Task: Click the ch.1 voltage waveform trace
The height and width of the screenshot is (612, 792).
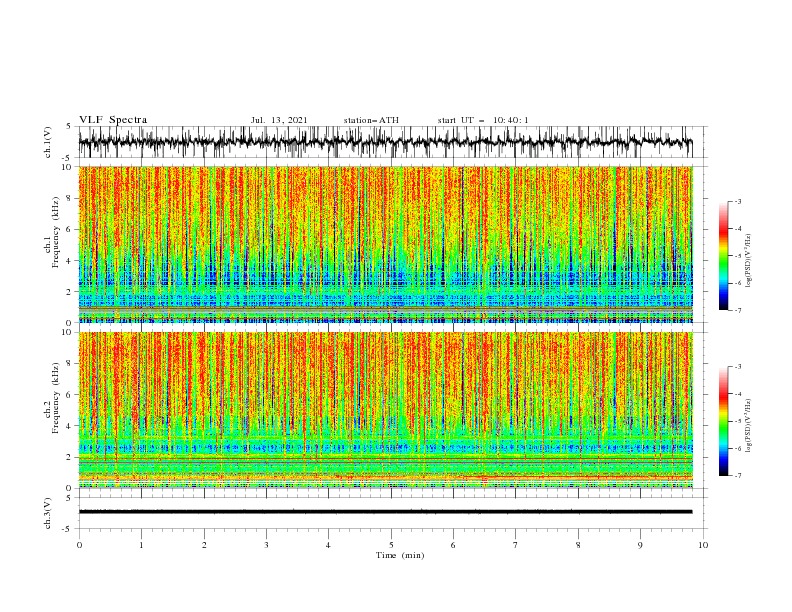Action: pos(385,142)
